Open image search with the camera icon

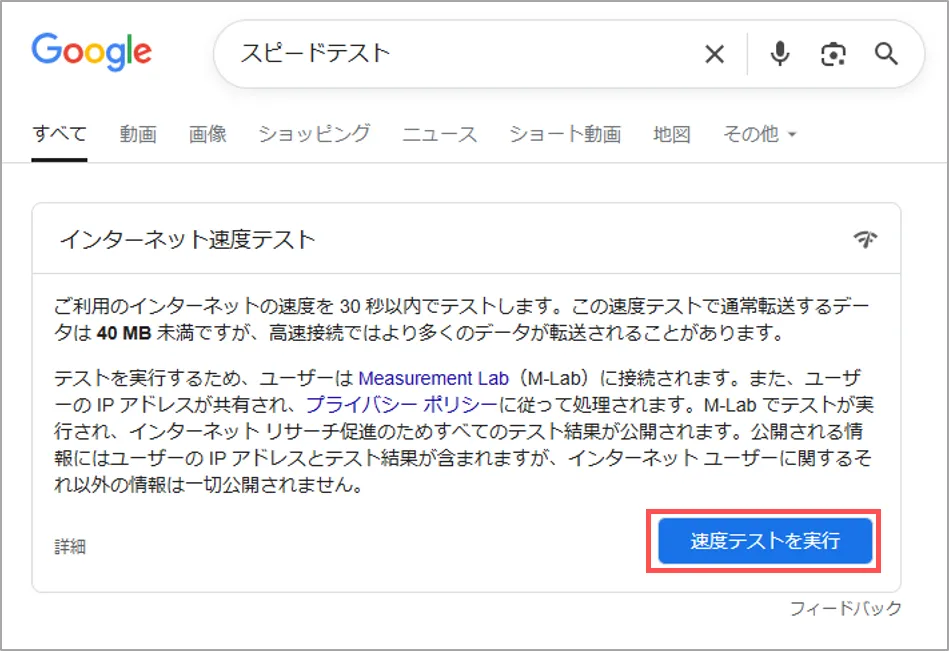click(x=833, y=54)
